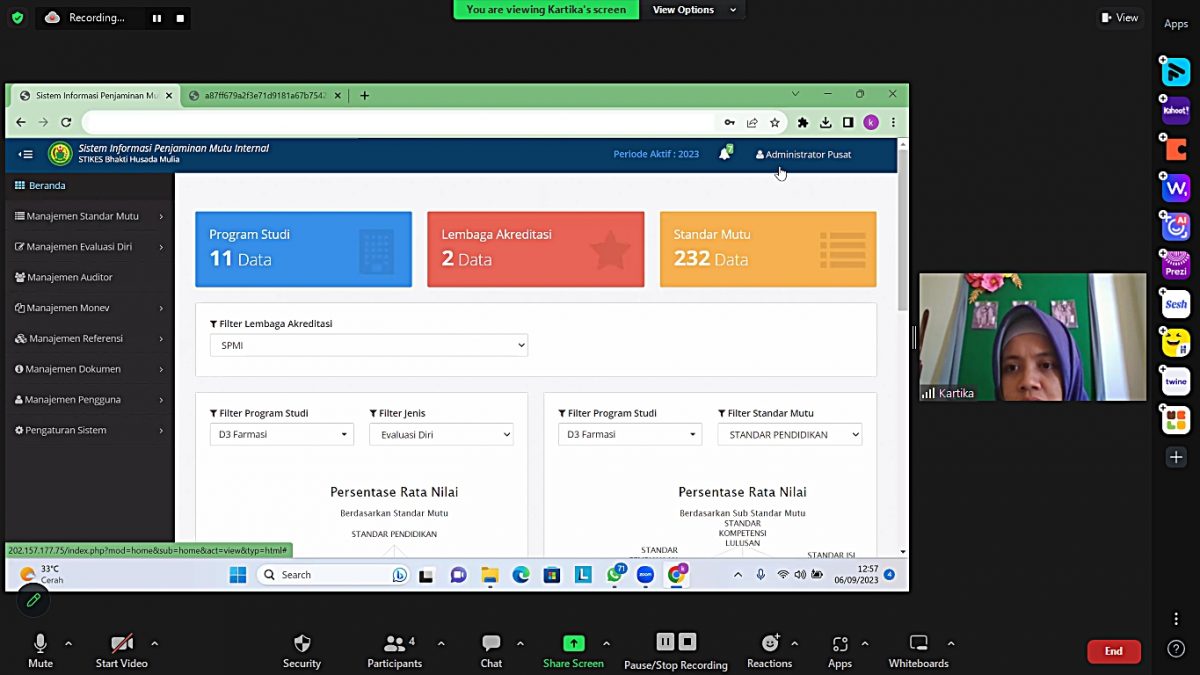Open the Participants panel
Image resolution: width=1200 pixels, height=675 pixels.
pyautogui.click(x=394, y=644)
